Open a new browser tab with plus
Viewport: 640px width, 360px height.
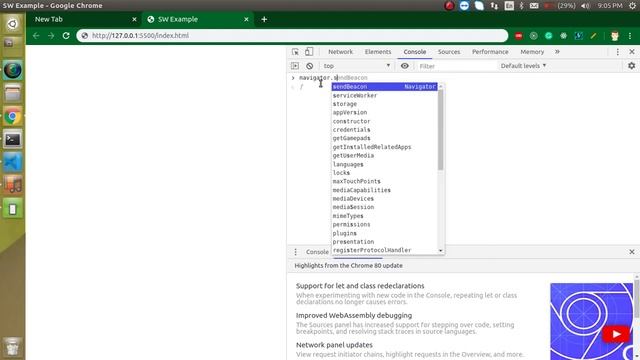point(264,19)
